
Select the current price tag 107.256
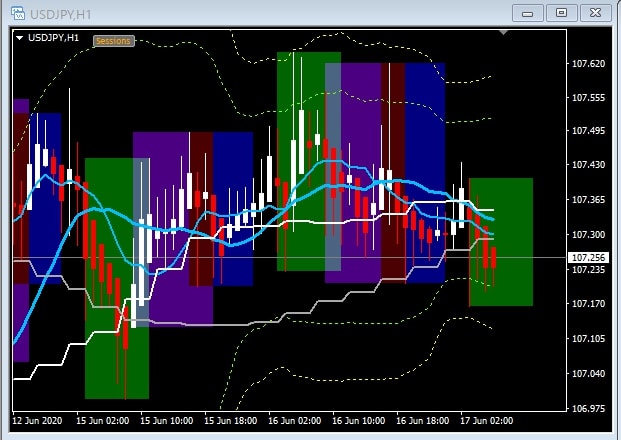tap(587, 257)
